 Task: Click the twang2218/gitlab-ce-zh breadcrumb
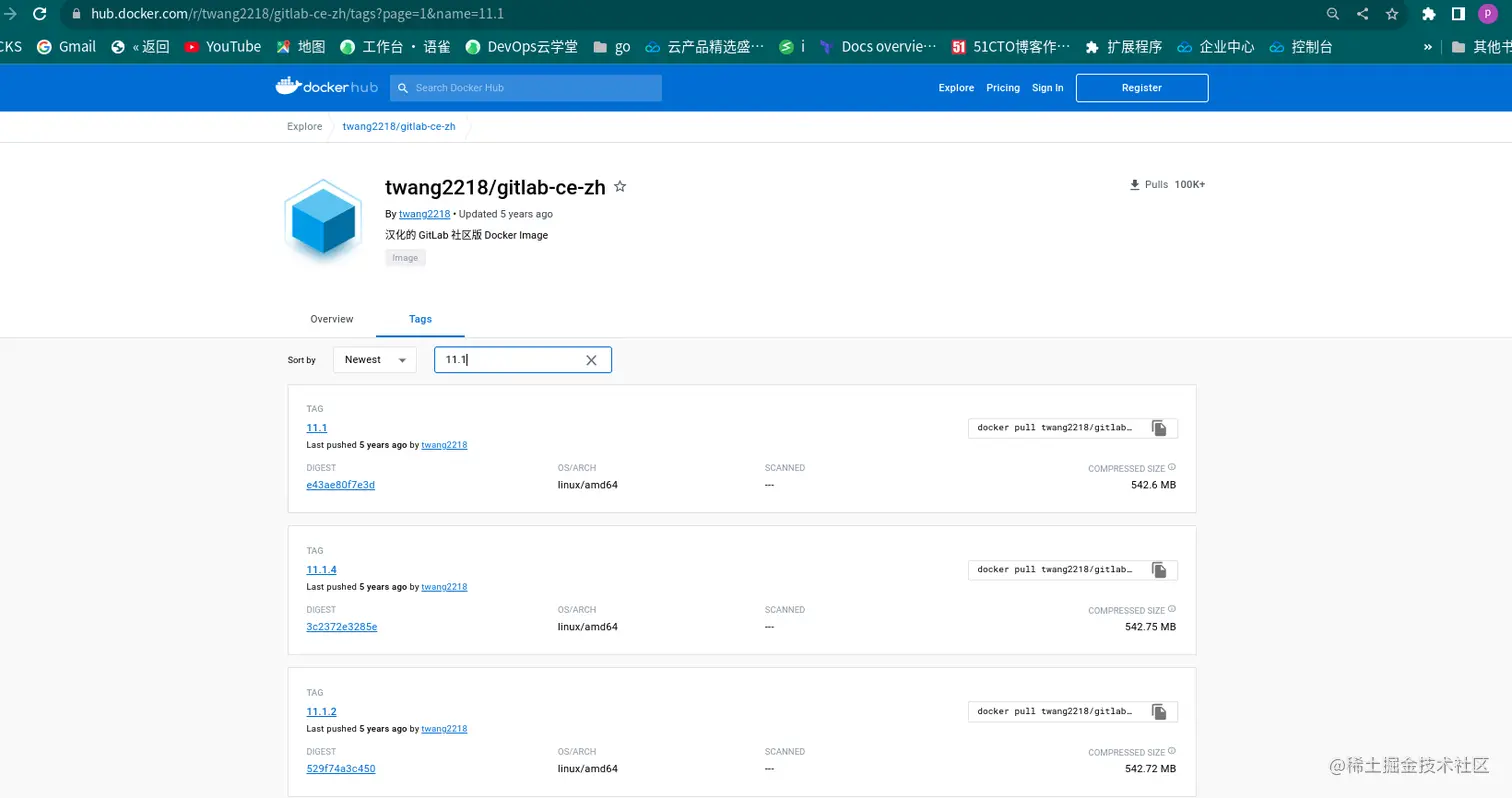point(399,126)
